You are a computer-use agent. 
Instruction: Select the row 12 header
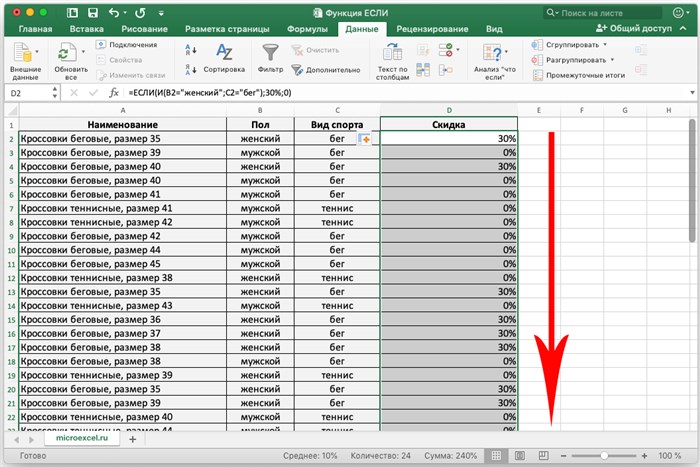(12, 278)
